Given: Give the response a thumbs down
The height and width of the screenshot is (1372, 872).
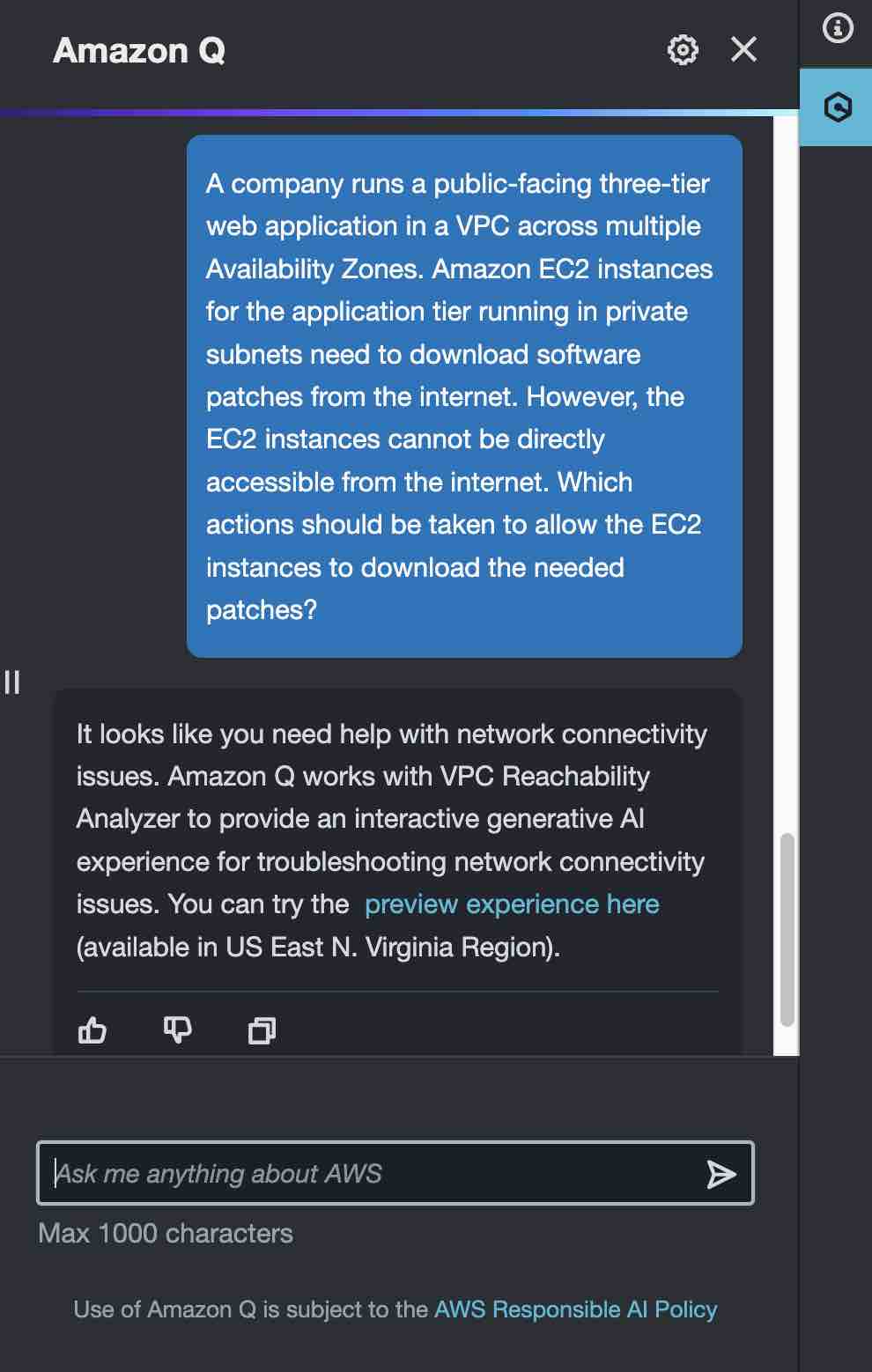Looking at the screenshot, I should (x=178, y=1029).
